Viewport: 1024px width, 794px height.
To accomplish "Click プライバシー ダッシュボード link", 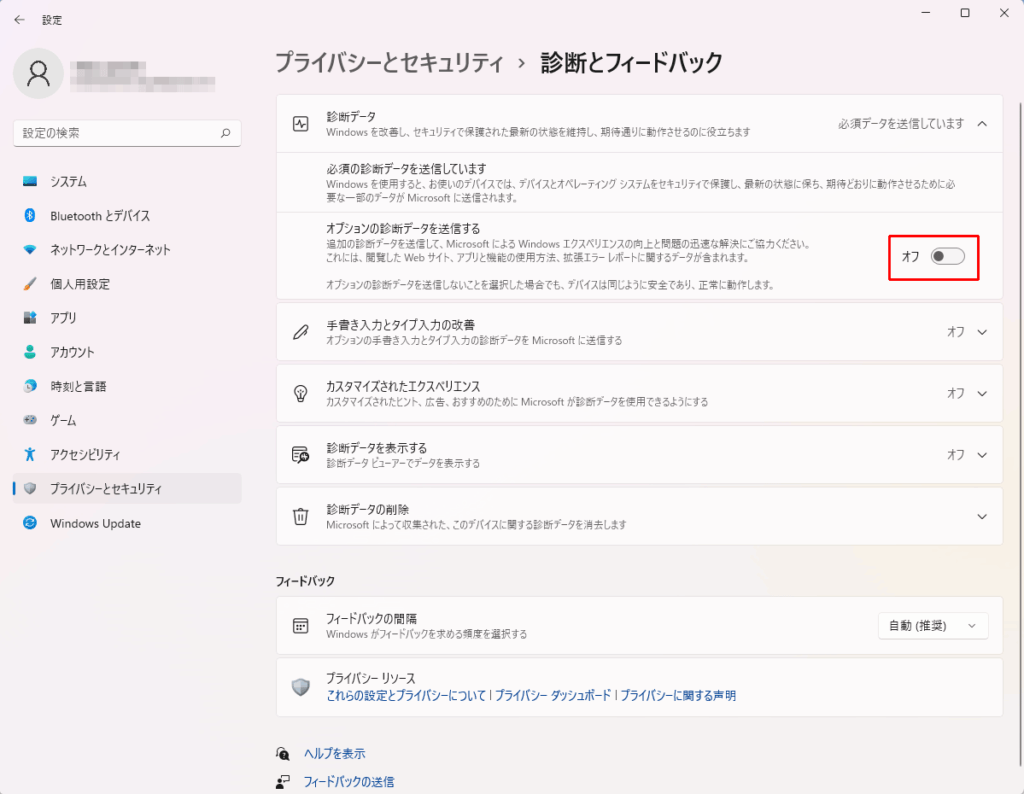I will (552, 695).
